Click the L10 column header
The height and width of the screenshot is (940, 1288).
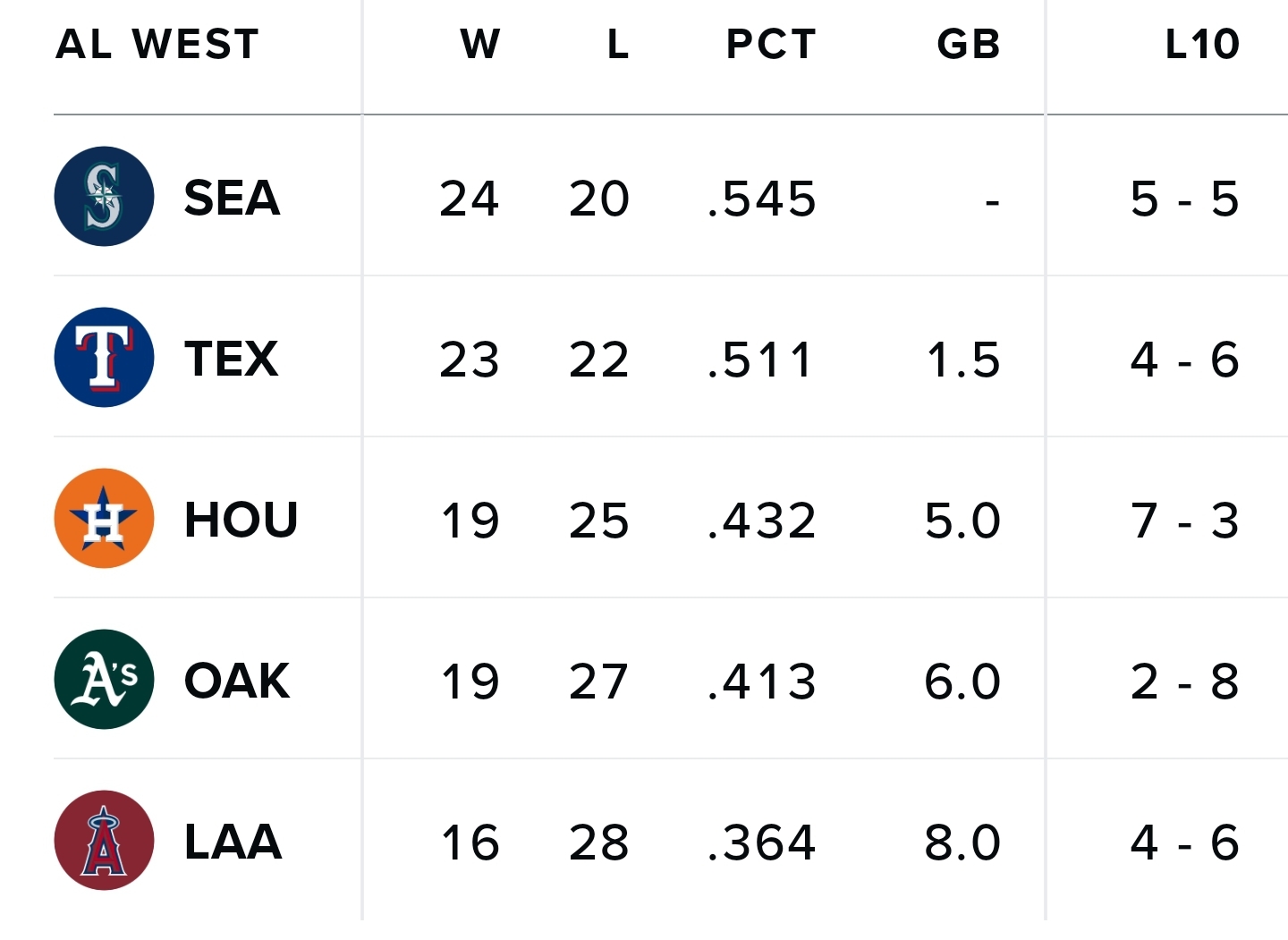point(1201,44)
